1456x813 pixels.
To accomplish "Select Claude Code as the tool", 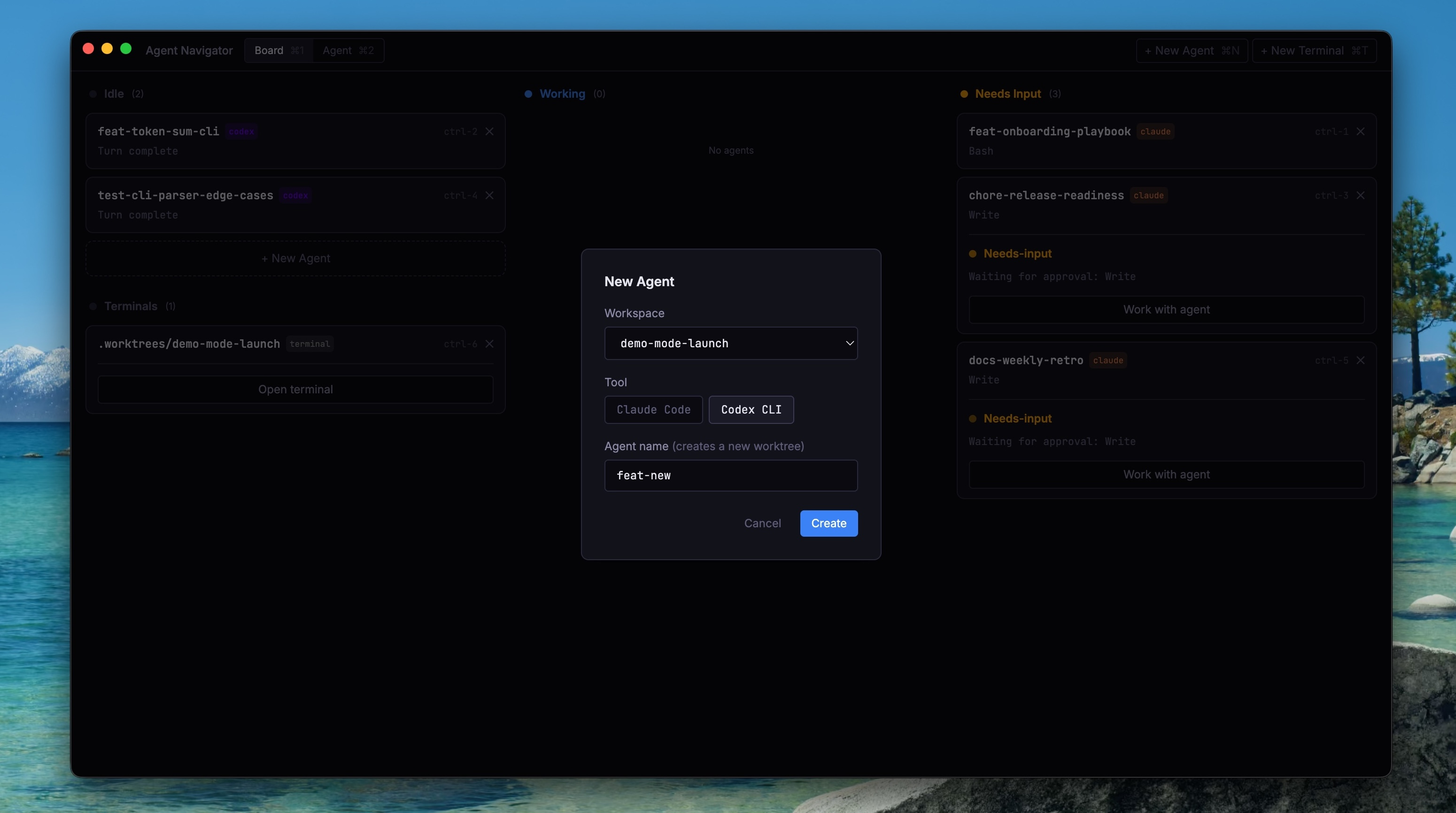I will [x=653, y=409].
